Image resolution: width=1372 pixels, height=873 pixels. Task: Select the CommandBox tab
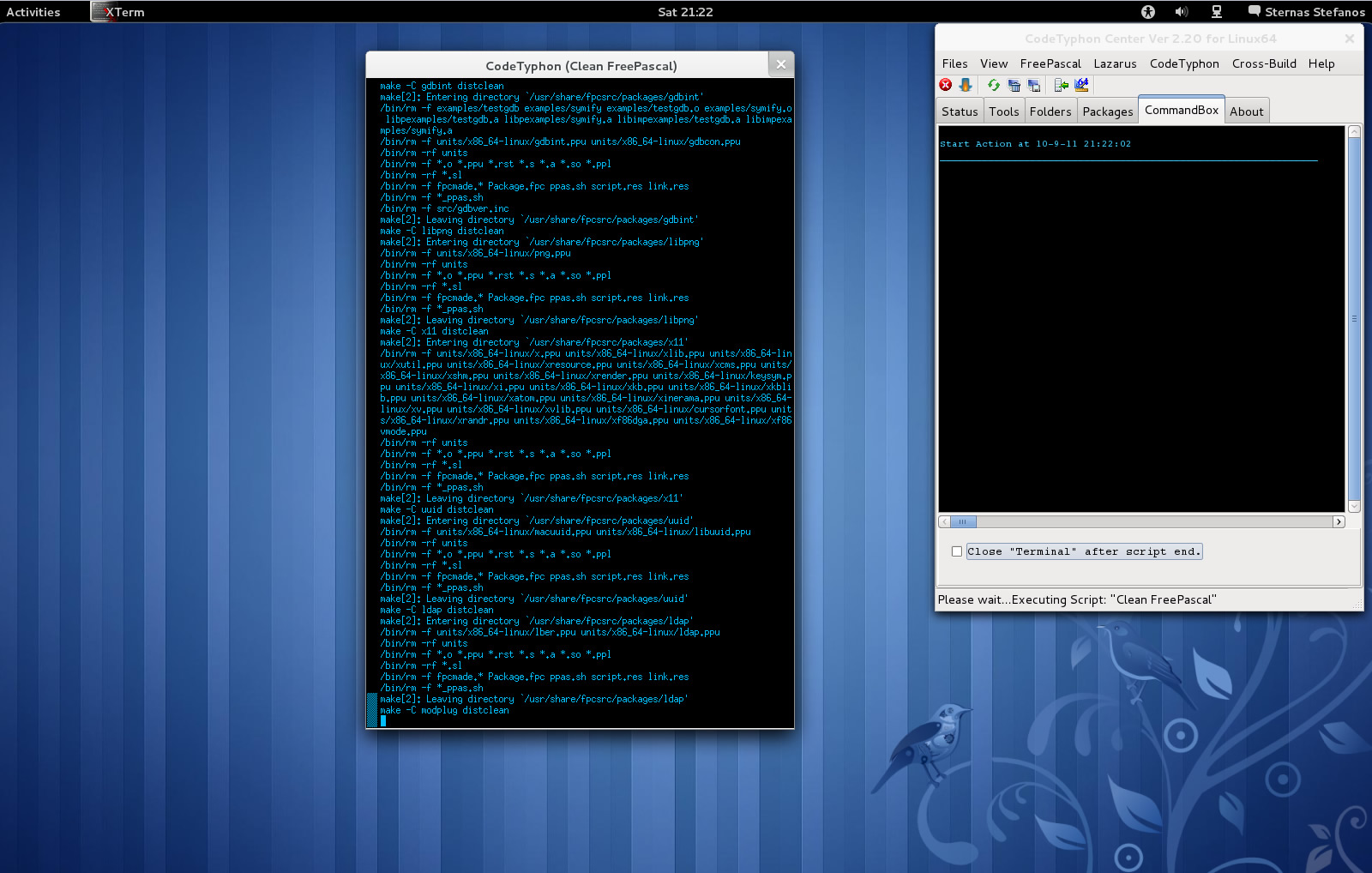[x=1182, y=110]
